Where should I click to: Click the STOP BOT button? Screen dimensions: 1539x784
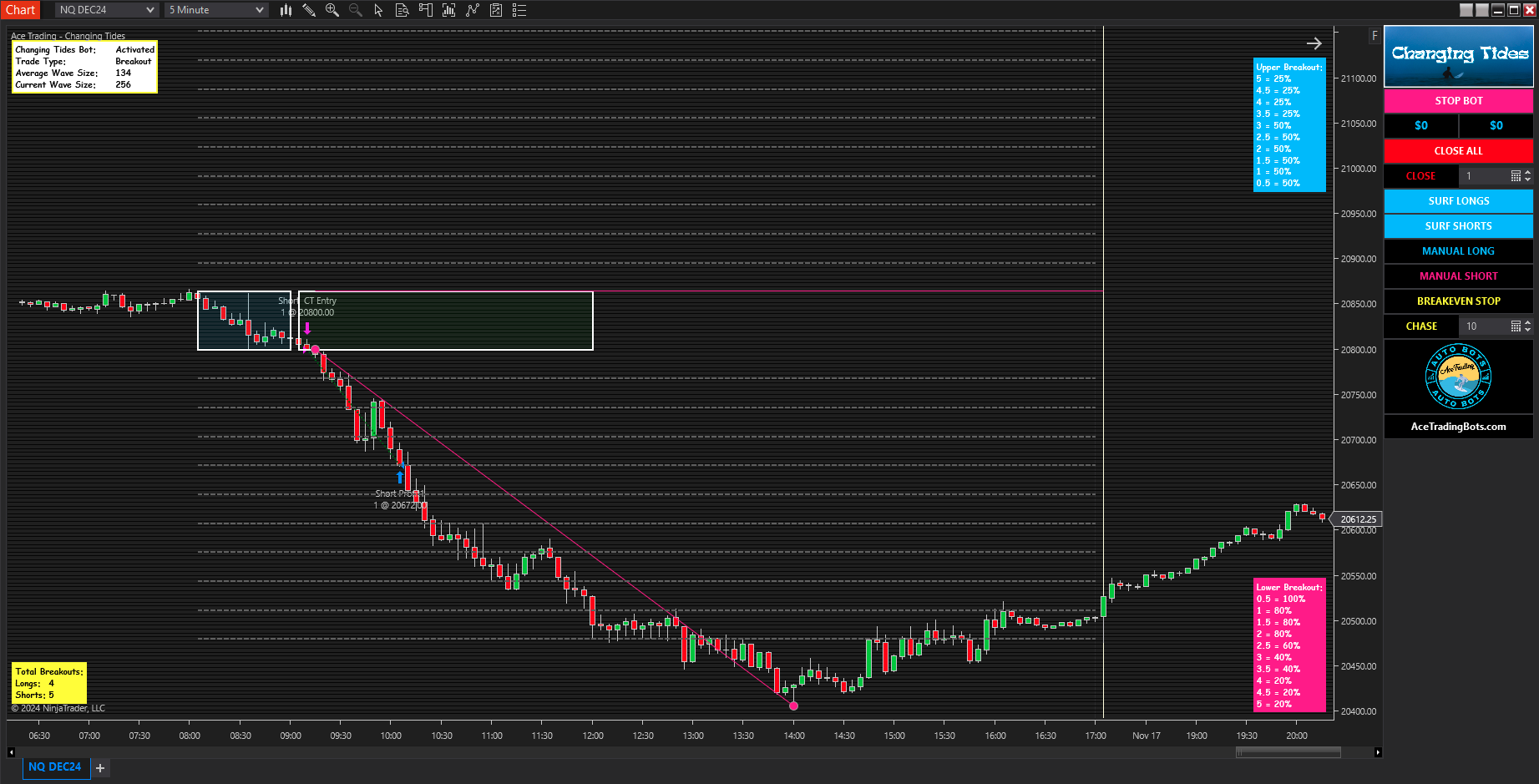tap(1459, 101)
